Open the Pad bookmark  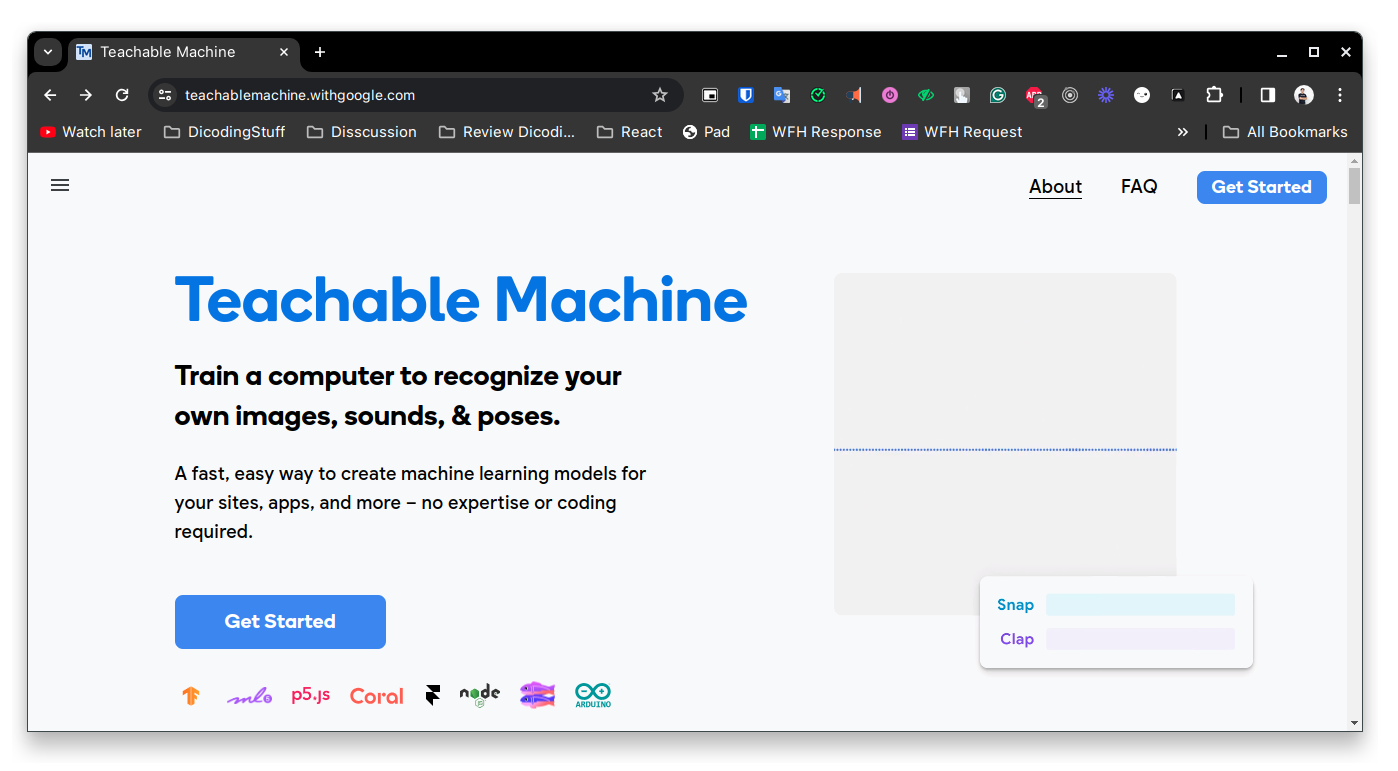[706, 132]
